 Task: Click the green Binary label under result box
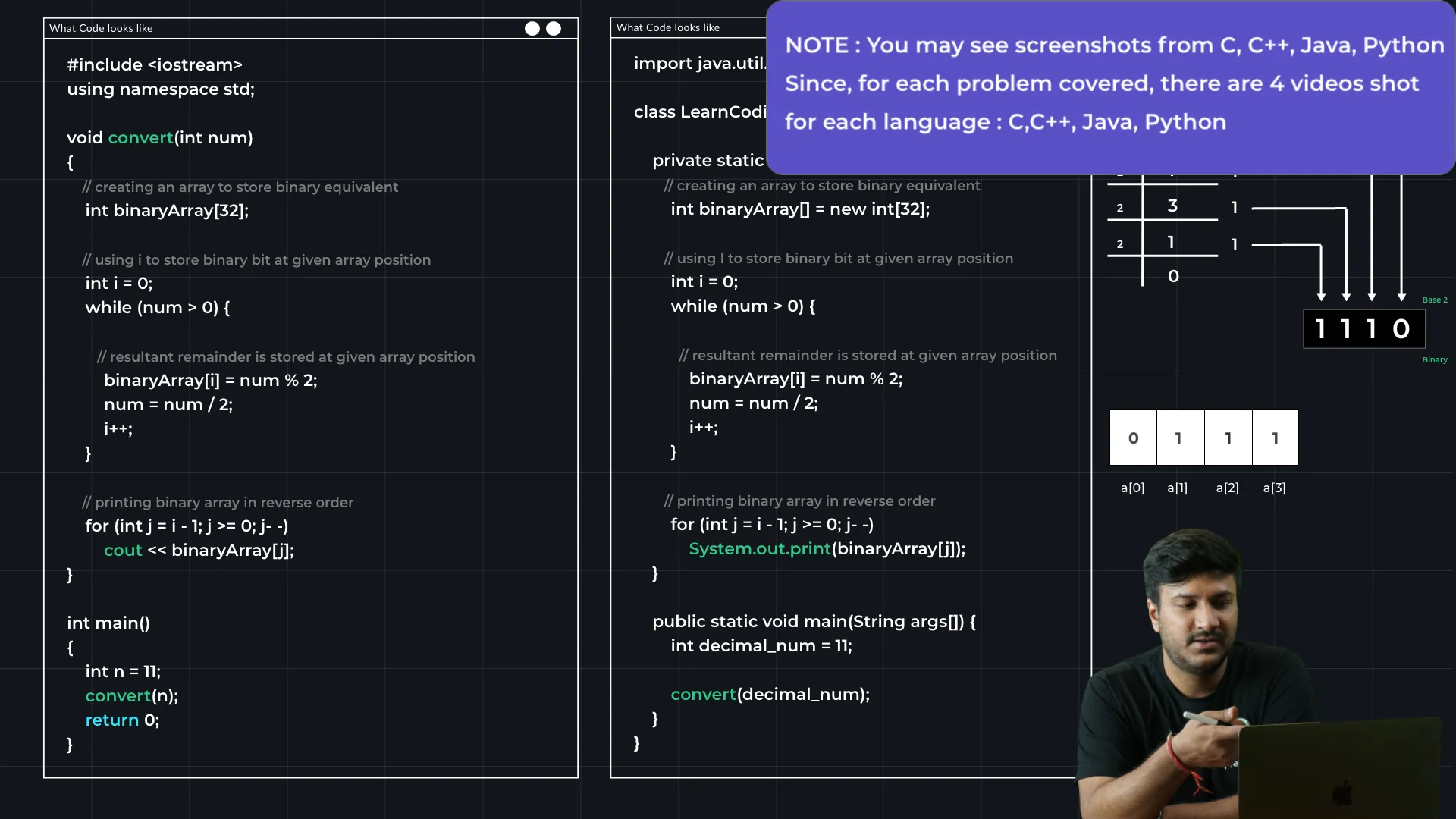tap(1434, 360)
